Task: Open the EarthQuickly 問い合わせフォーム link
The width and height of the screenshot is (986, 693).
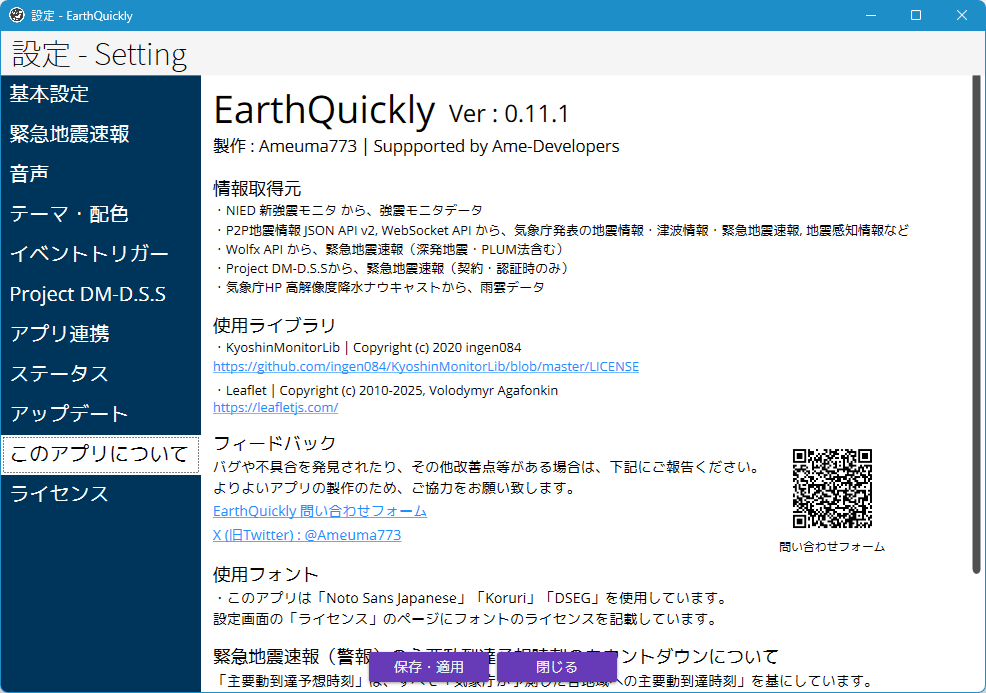Action: (319, 511)
